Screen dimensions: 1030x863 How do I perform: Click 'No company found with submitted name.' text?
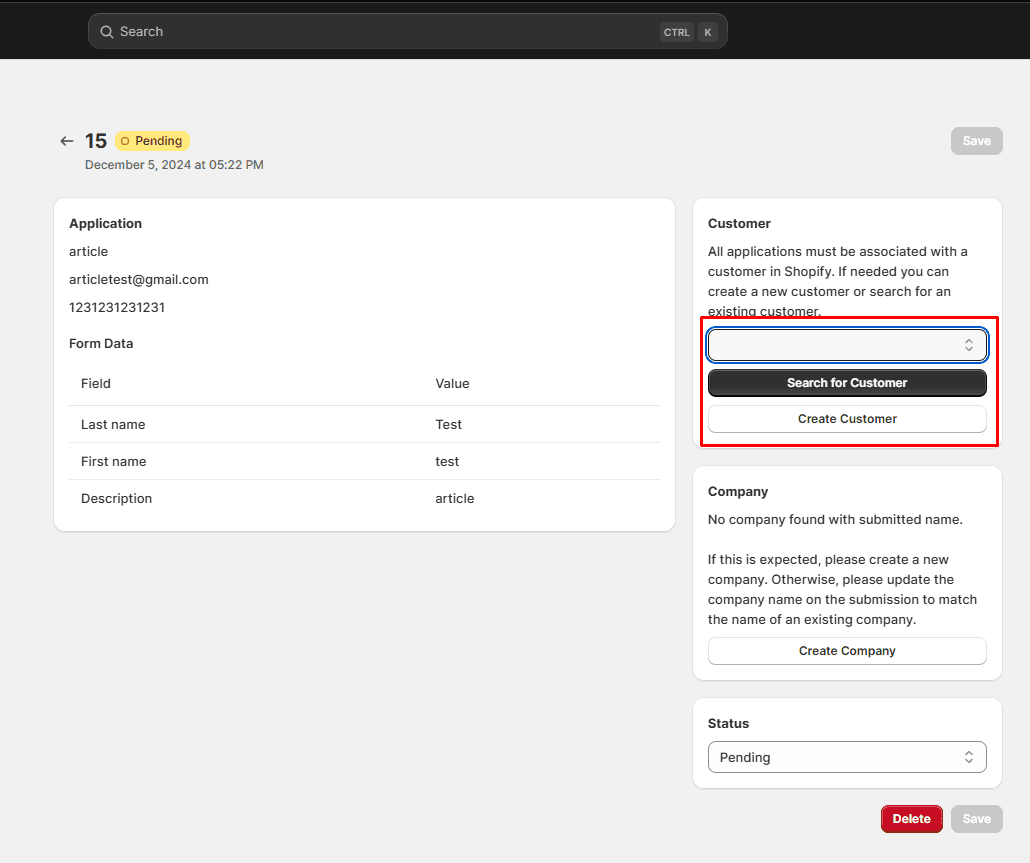835,520
